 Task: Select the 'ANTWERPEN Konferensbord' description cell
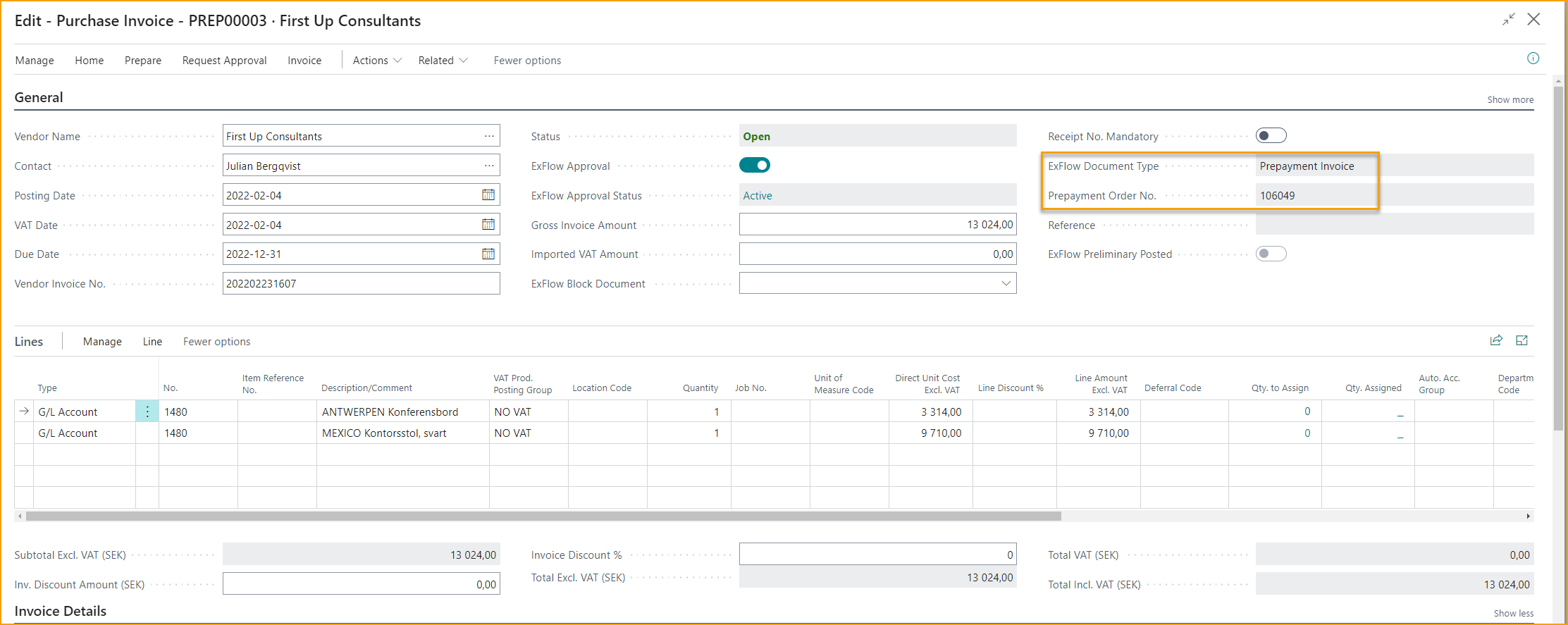pos(402,411)
